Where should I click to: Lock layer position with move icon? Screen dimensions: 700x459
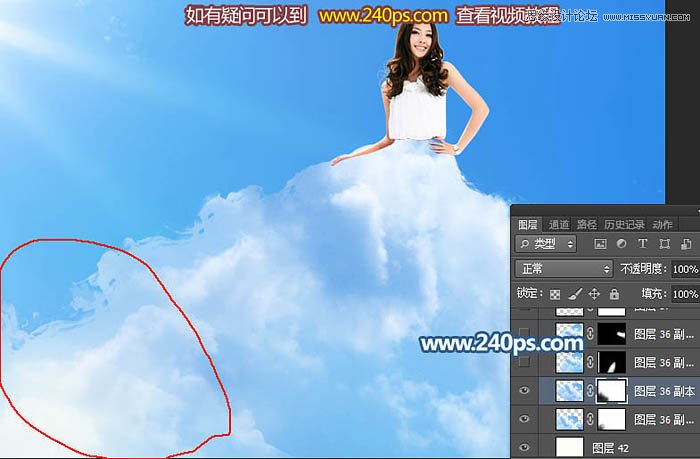595,294
